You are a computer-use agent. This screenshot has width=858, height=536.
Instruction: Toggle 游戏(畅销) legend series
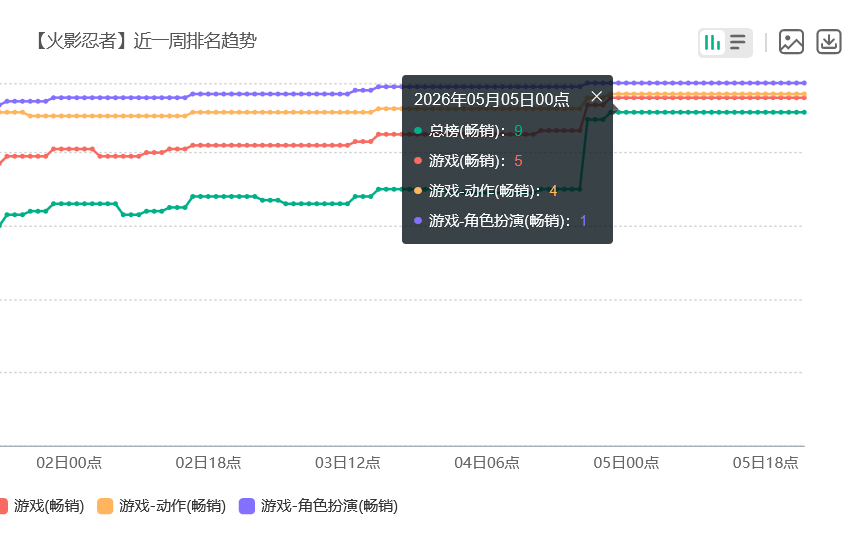pos(42,506)
